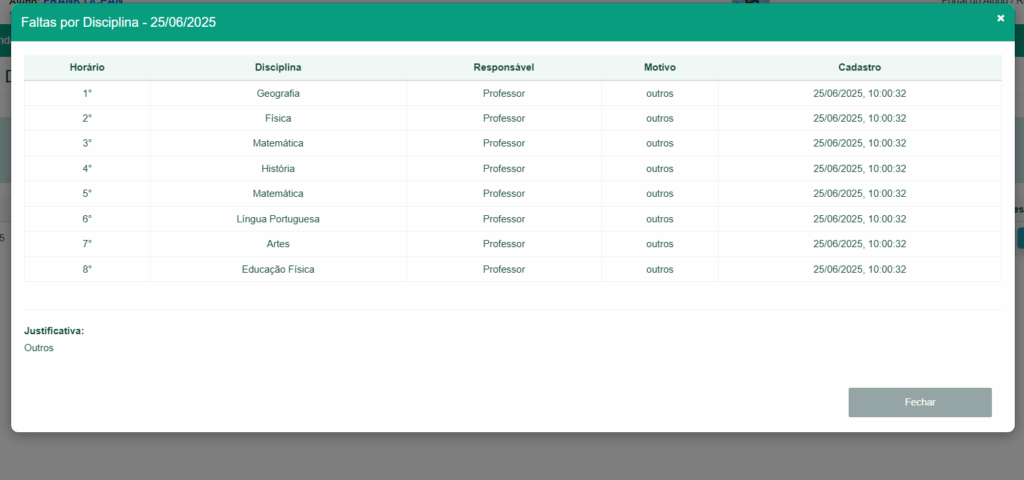The image size is (1024, 480).
Task: Click the História discipline cell
Action: pyautogui.click(x=278, y=168)
